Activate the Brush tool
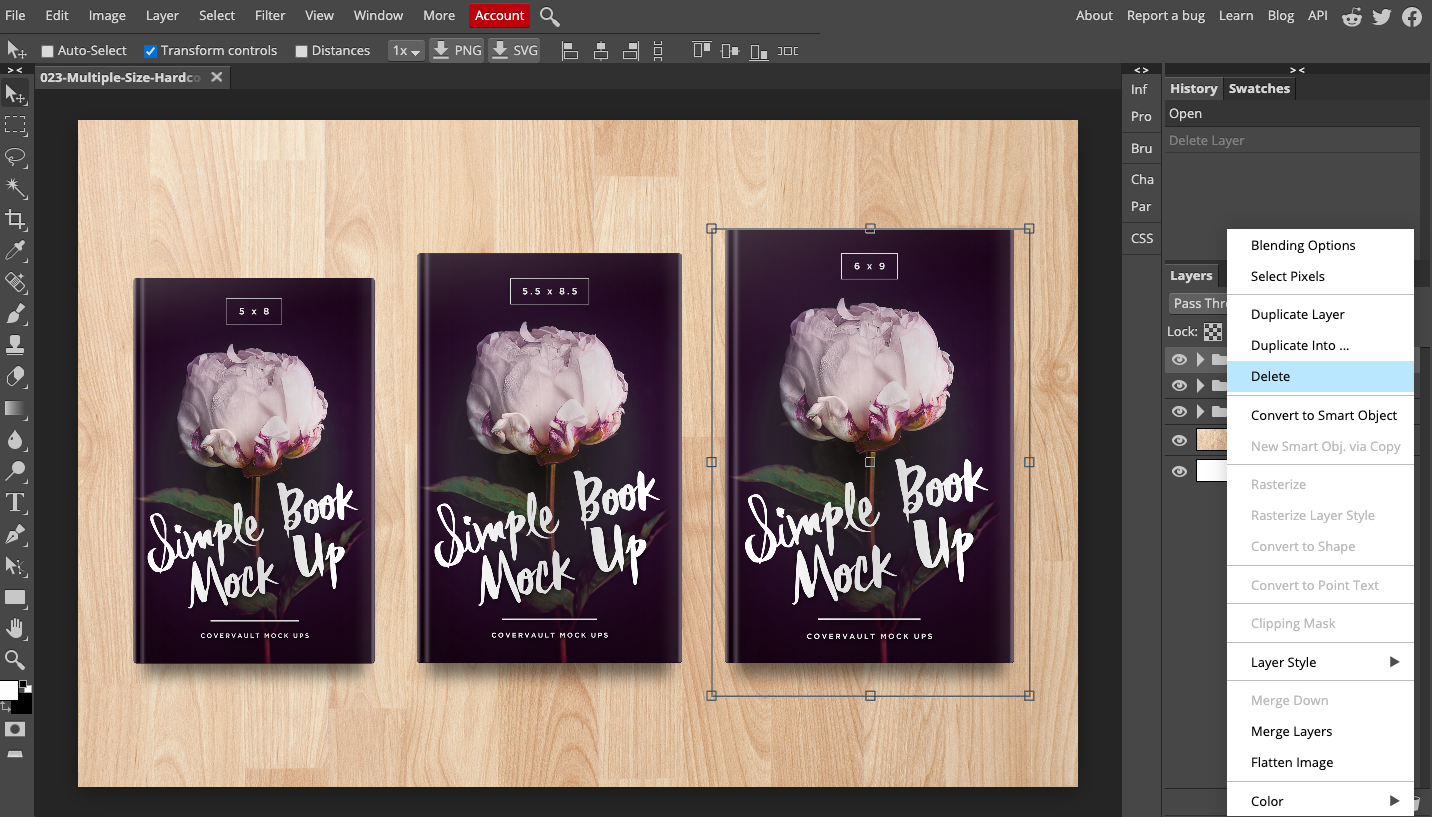 pyautogui.click(x=15, y=315)
